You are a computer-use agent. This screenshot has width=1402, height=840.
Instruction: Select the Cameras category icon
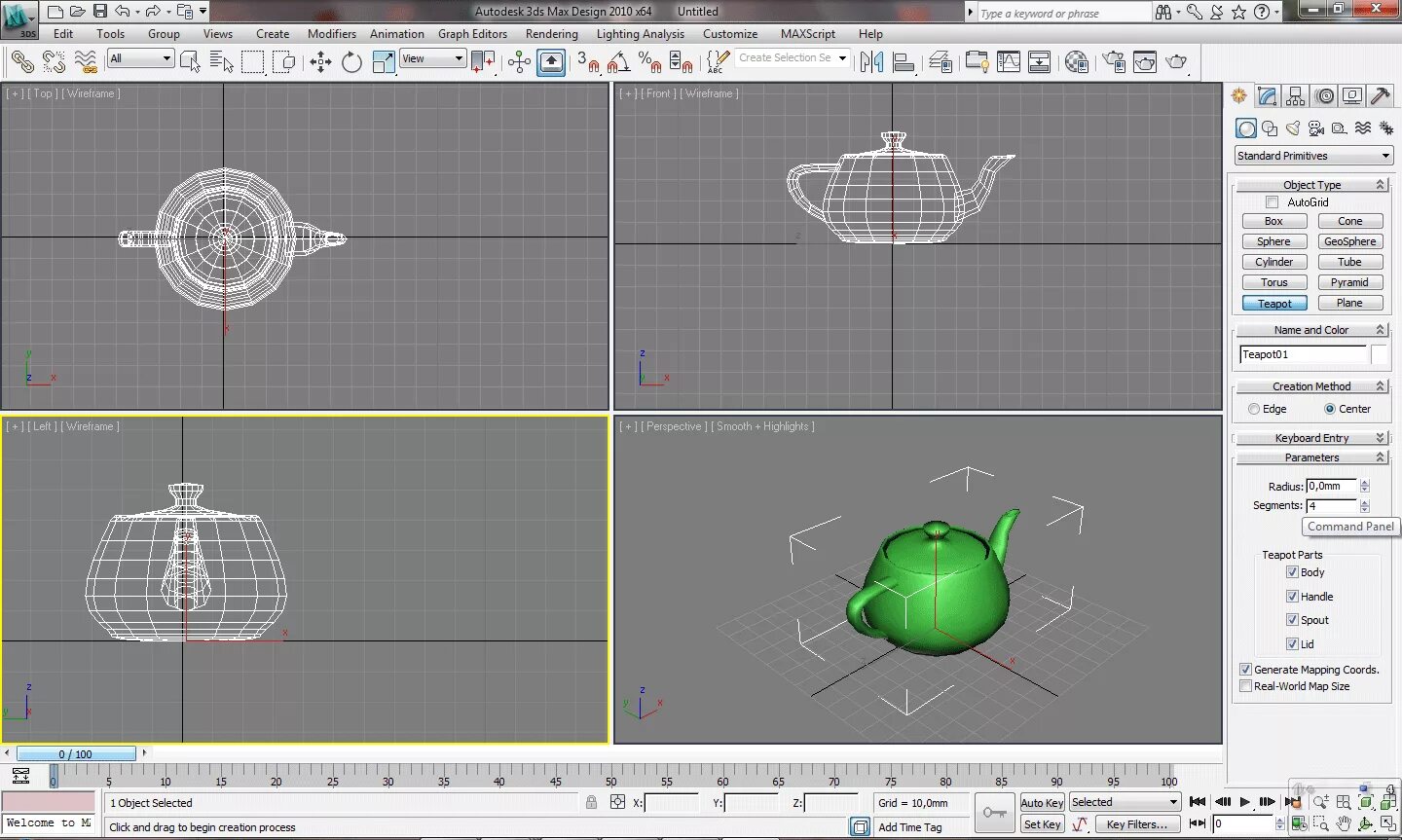[1316, 128]
